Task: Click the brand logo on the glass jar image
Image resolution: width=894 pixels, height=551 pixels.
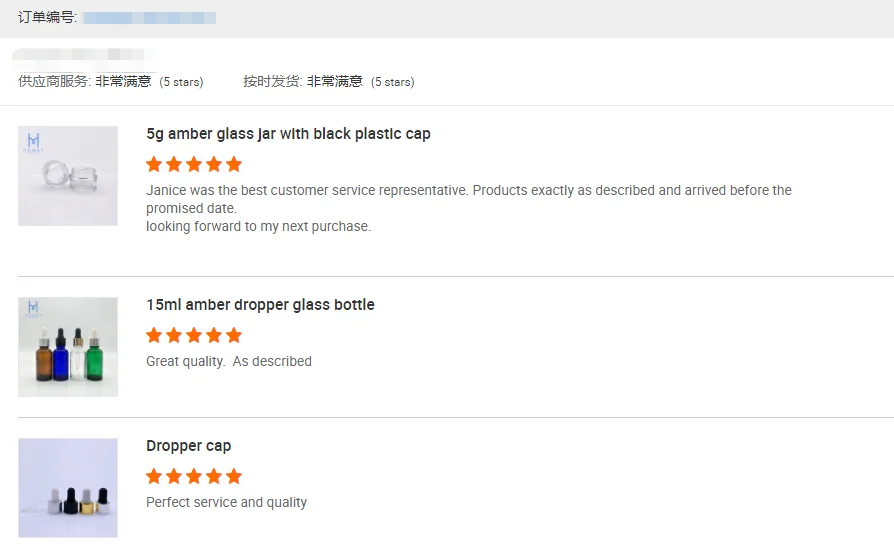Action: point(33,141)
